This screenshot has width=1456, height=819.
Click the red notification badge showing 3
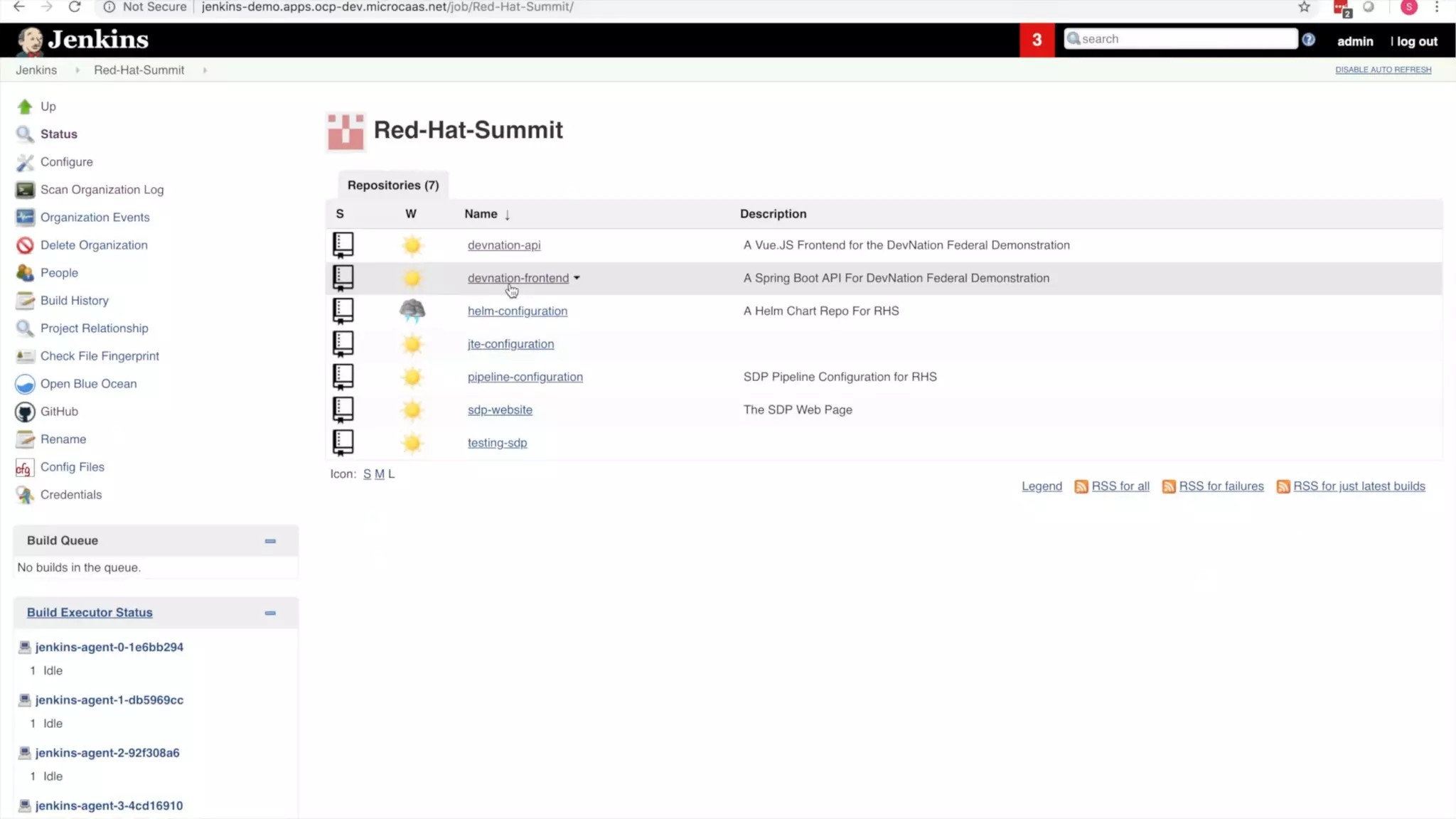[1037, 40]
